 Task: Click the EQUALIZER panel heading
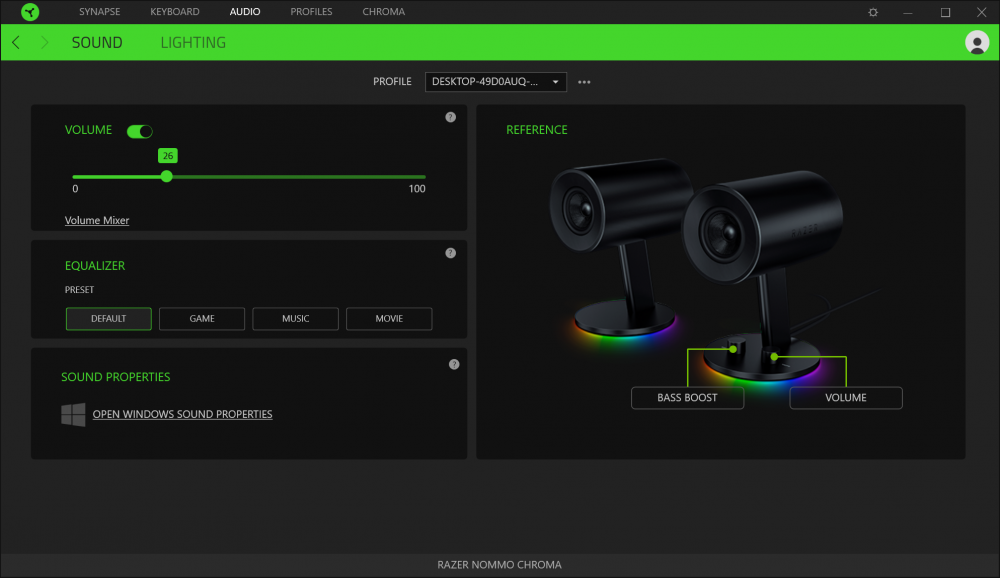tap(95, 265)
